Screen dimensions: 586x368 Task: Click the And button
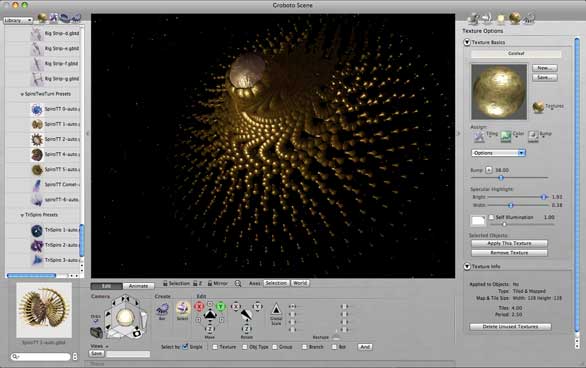pos(365,347)
